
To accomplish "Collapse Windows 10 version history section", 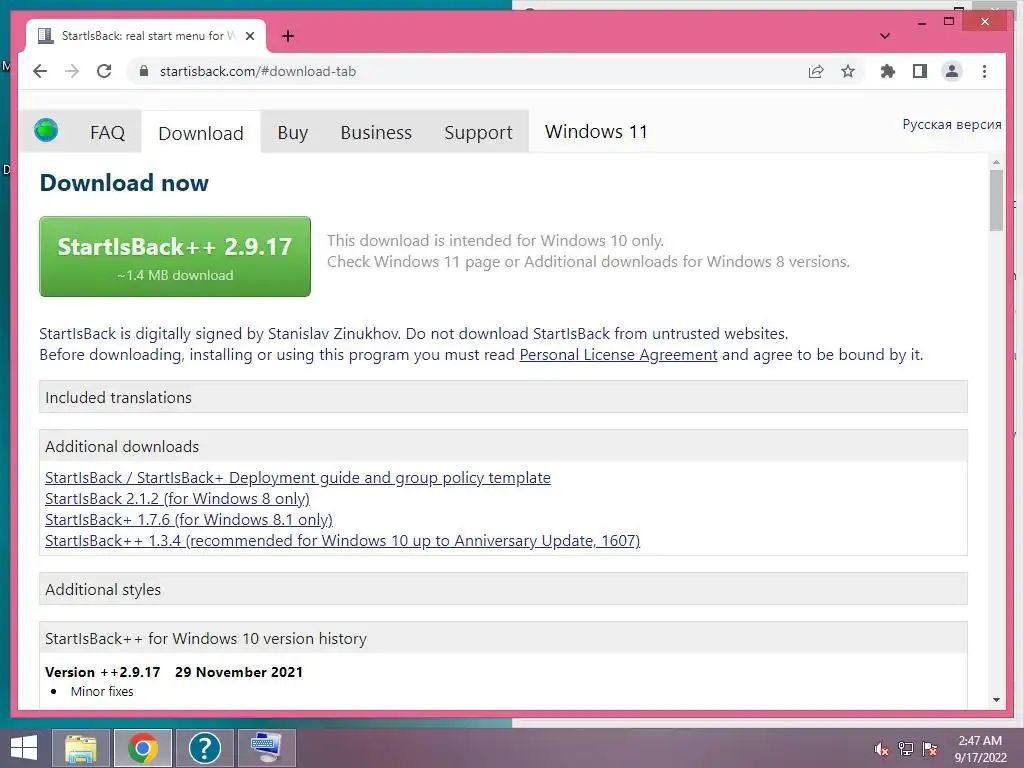I will pyautogui.click(x=503, y=638).
